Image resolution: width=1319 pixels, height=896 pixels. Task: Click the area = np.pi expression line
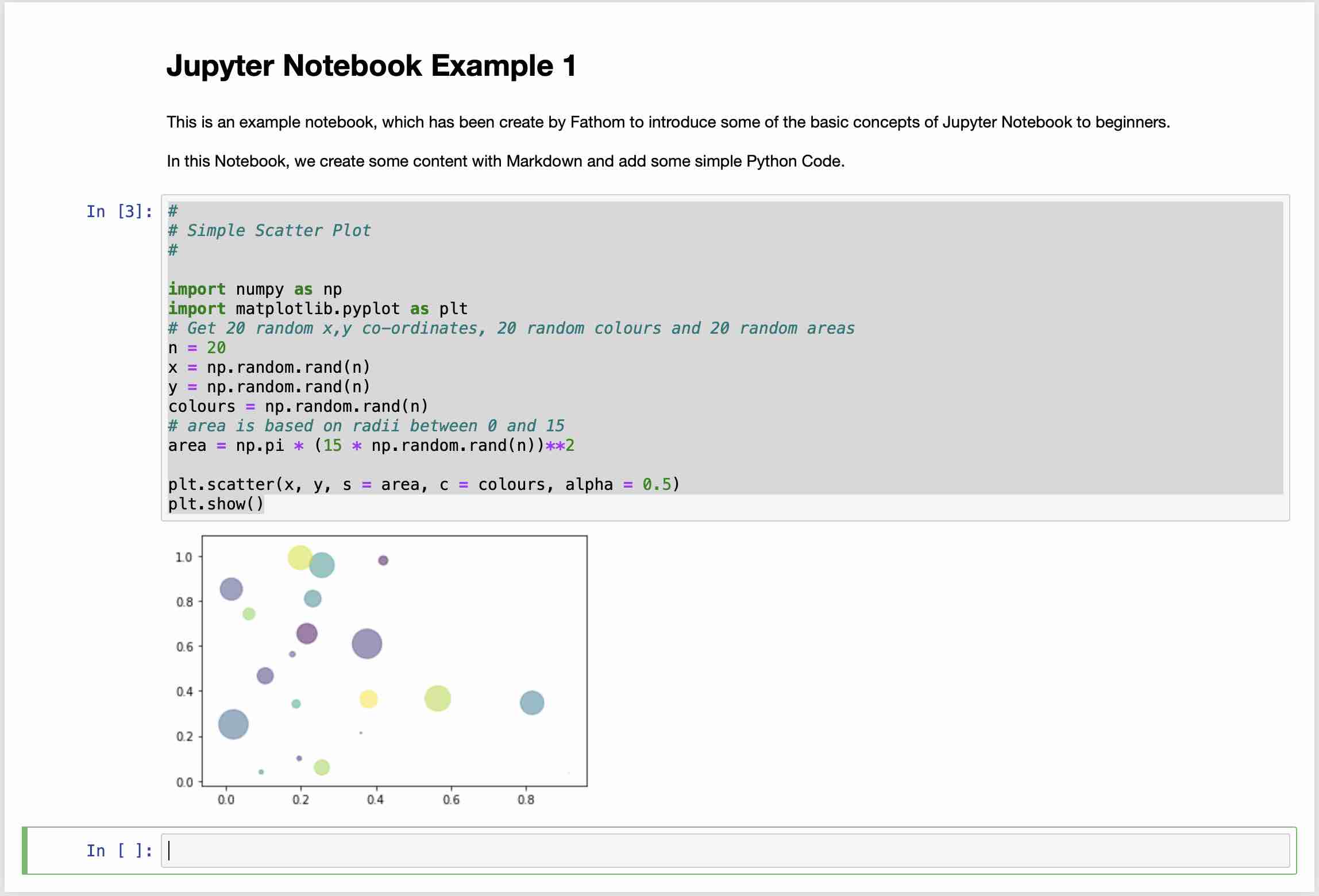(x=371, y=445)
